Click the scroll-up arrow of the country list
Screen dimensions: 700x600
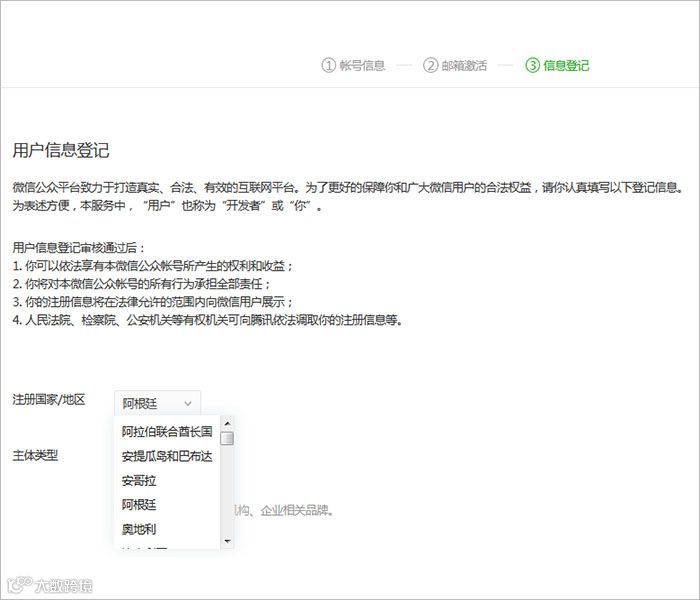click(227, 423)
